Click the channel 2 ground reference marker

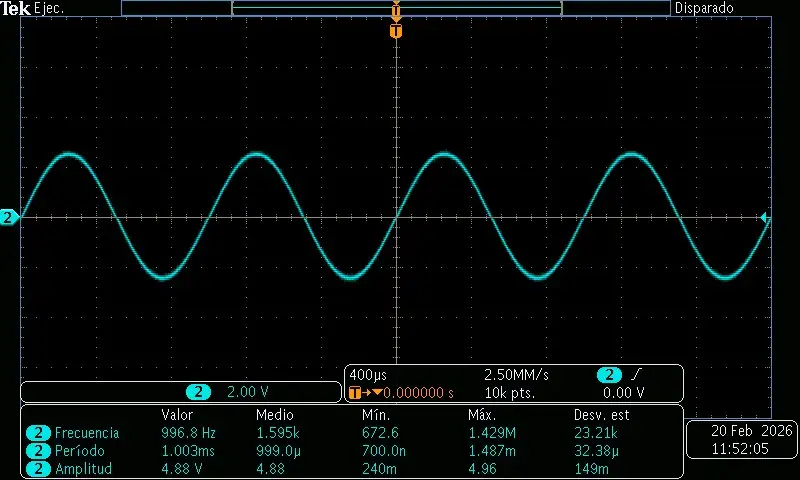point(9,218)
